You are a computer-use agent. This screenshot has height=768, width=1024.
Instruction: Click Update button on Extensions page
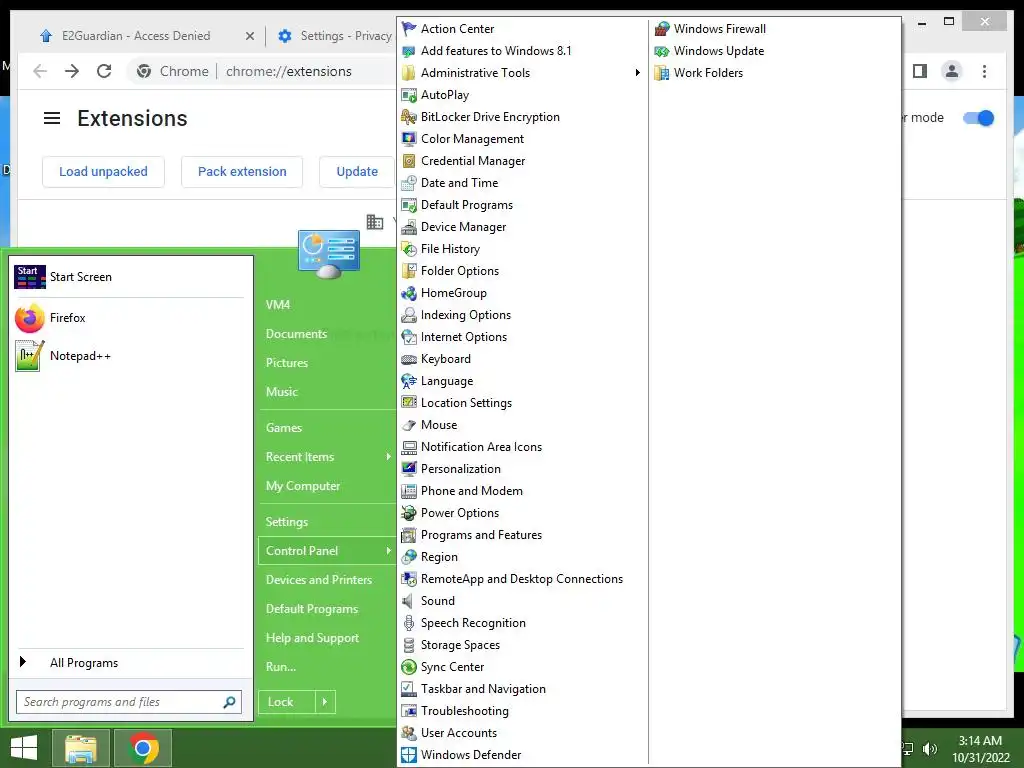pyautogui.click(x=357, y=172)
